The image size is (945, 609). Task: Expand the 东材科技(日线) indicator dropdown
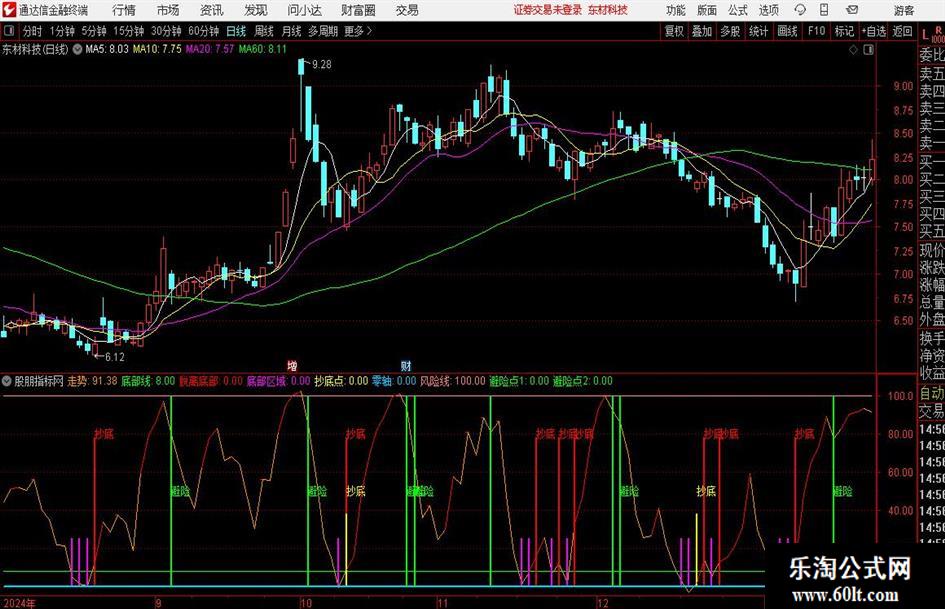tap(77, 50)
